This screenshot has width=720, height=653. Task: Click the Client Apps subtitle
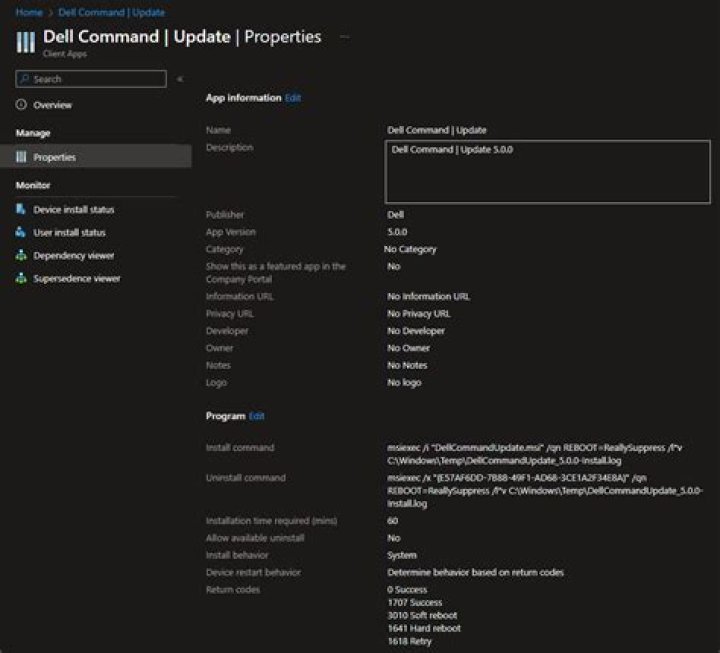tap(65, 54)
